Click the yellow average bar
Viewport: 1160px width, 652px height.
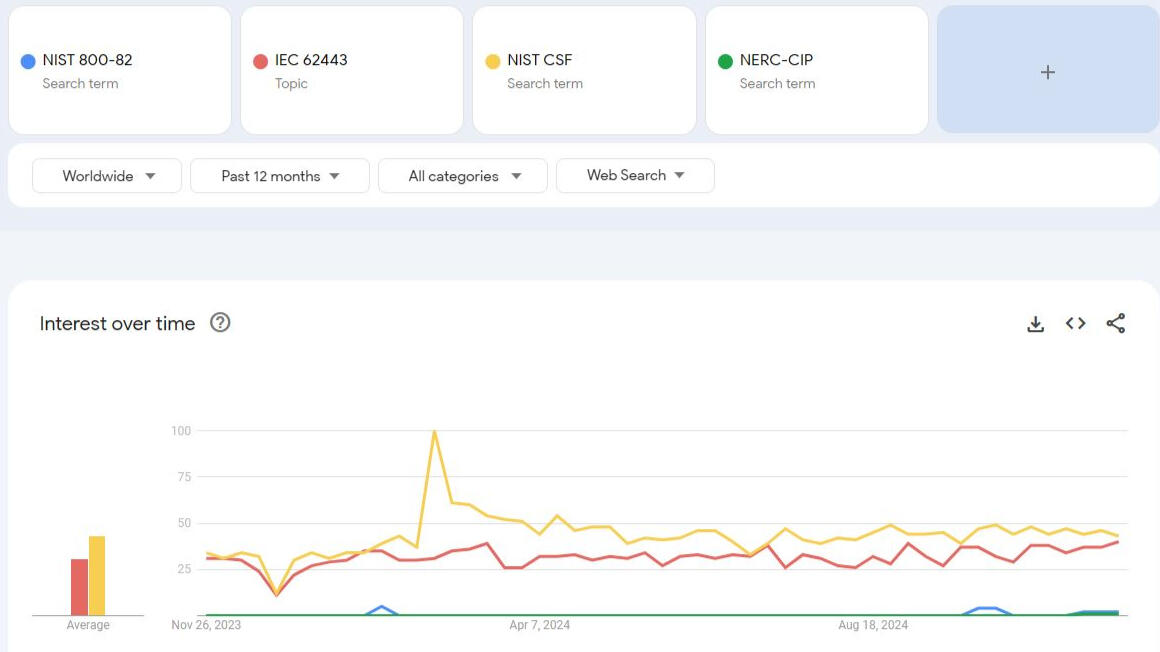point(97,576)
